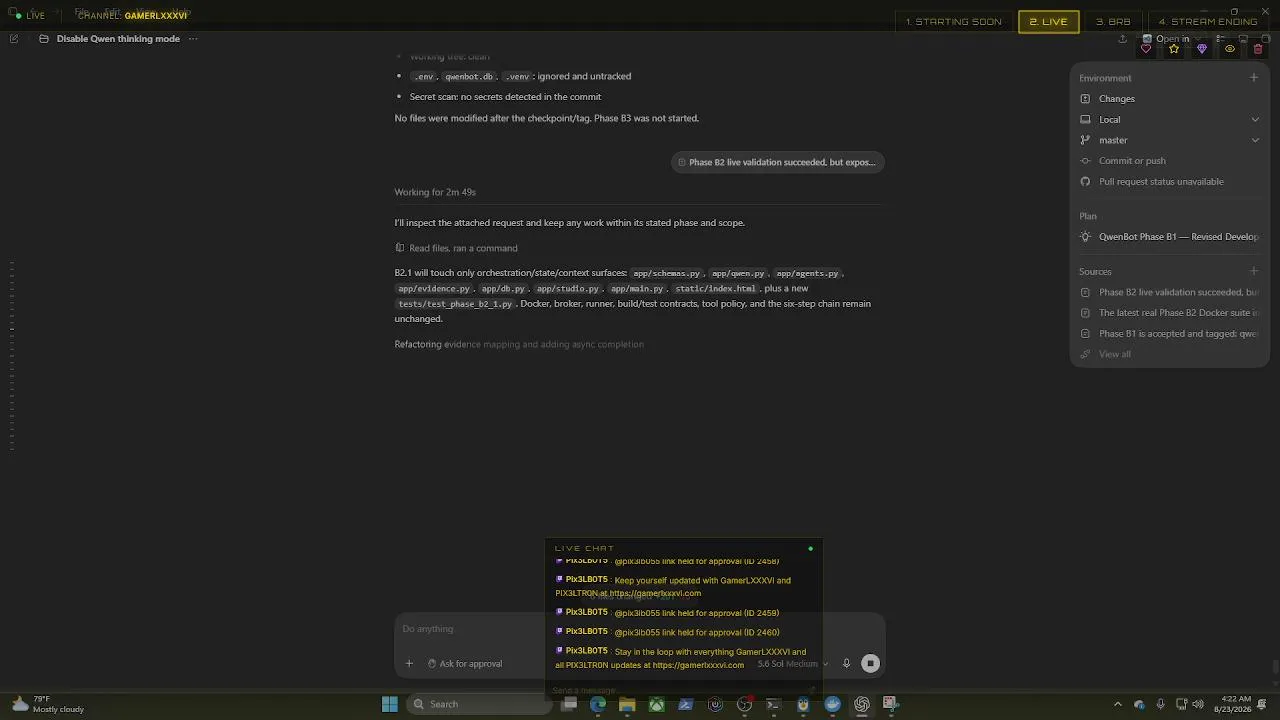Viewport: 1280px width, 720px height.
Task: Click Commit or push
Action: (x=1132, y=161)
